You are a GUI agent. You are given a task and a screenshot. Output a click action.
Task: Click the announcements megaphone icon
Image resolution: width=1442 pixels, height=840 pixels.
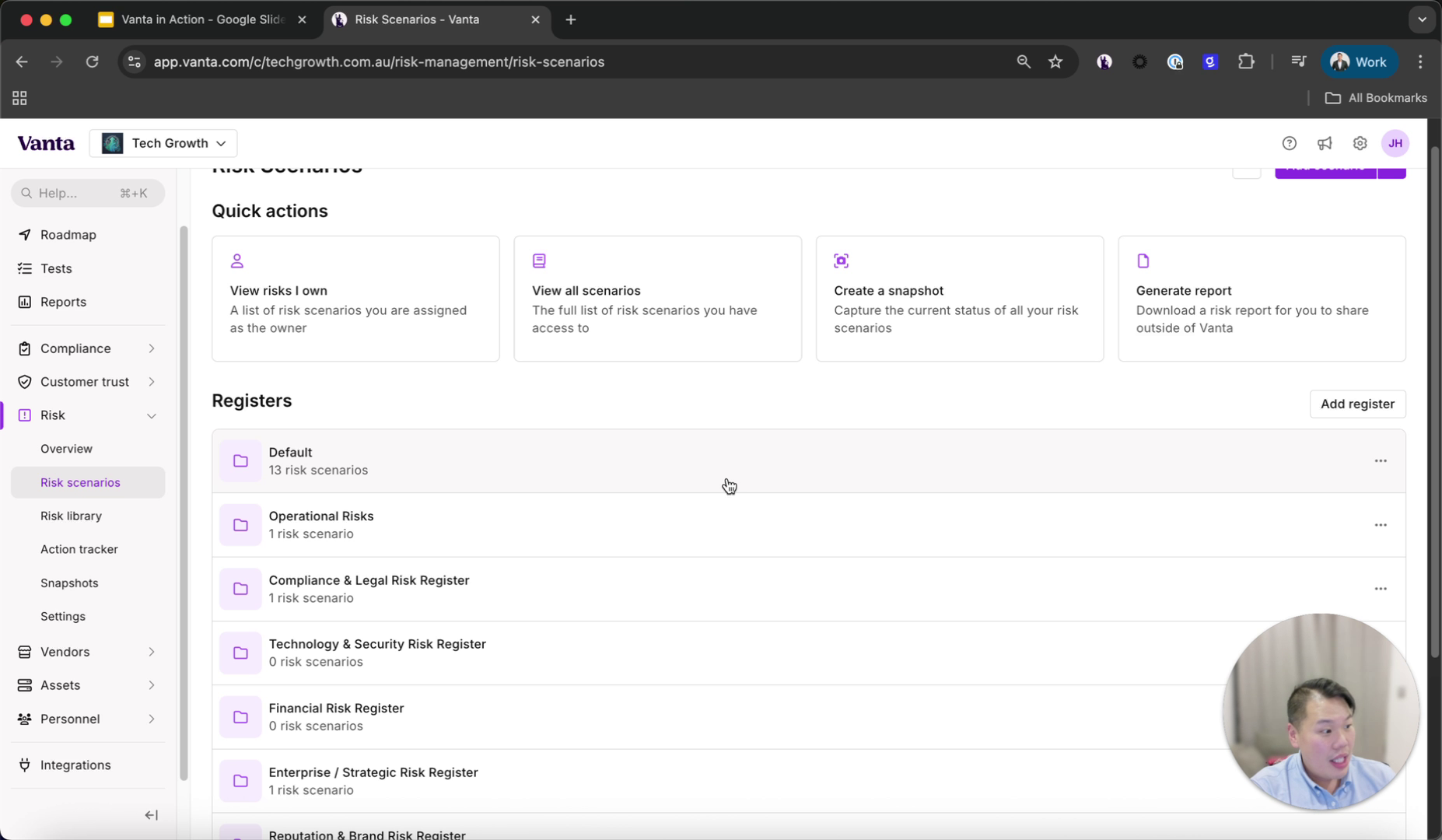pos(1325,143)
